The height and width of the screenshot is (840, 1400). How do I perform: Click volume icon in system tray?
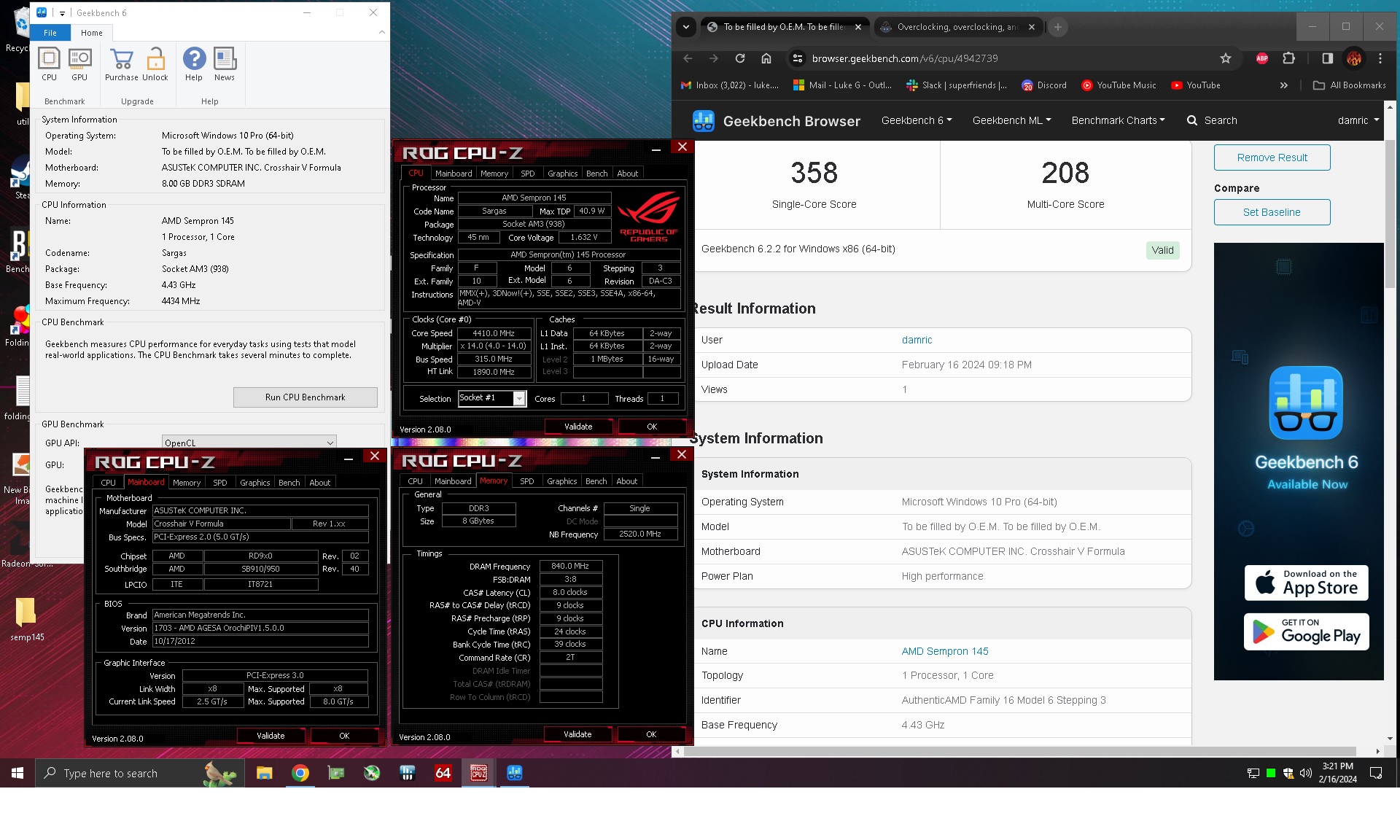(1306, 773)
